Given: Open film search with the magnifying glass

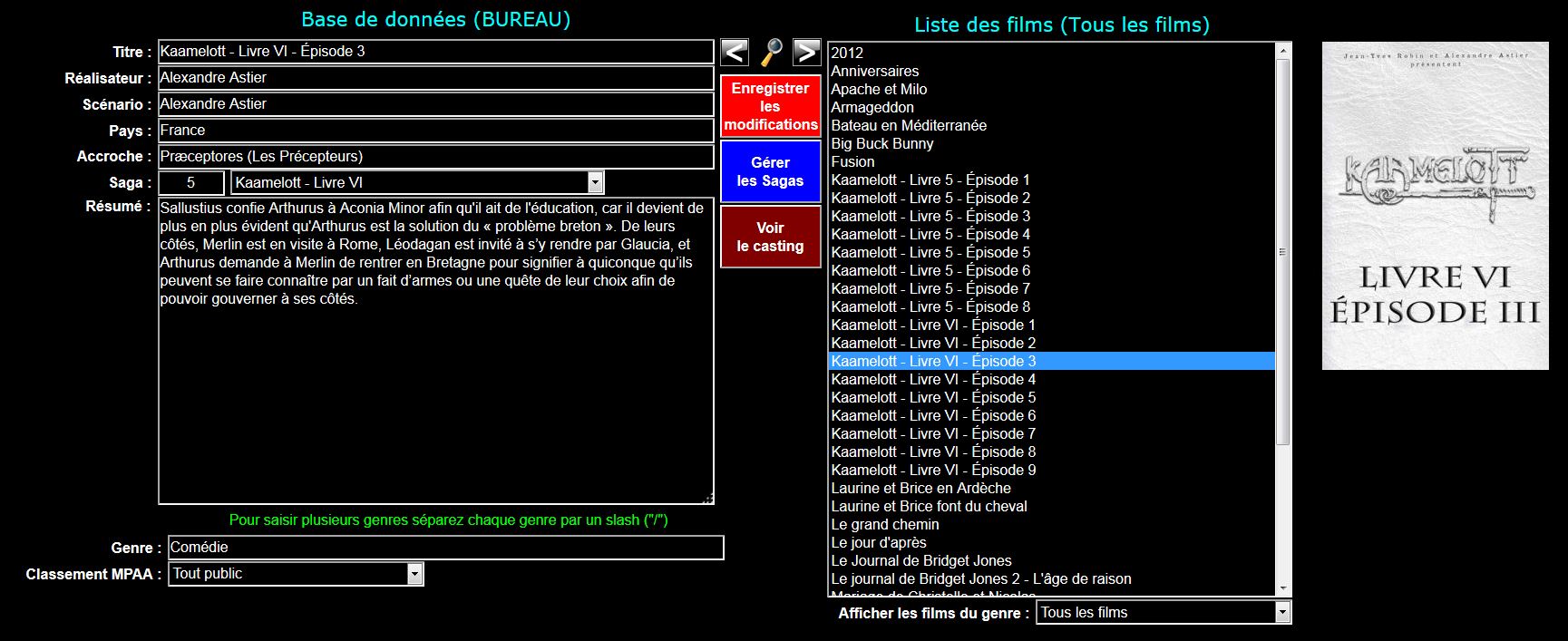Looking at the screenshot, I should point(771,53).
